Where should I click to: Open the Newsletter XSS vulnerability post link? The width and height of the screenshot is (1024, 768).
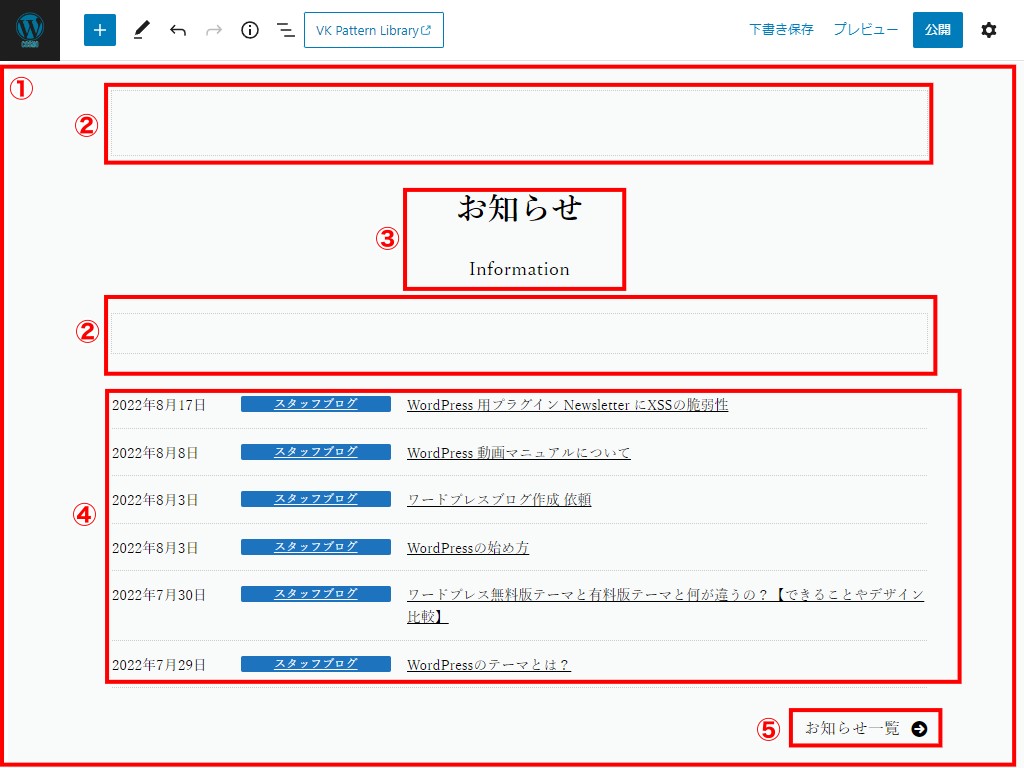[567, 405]
